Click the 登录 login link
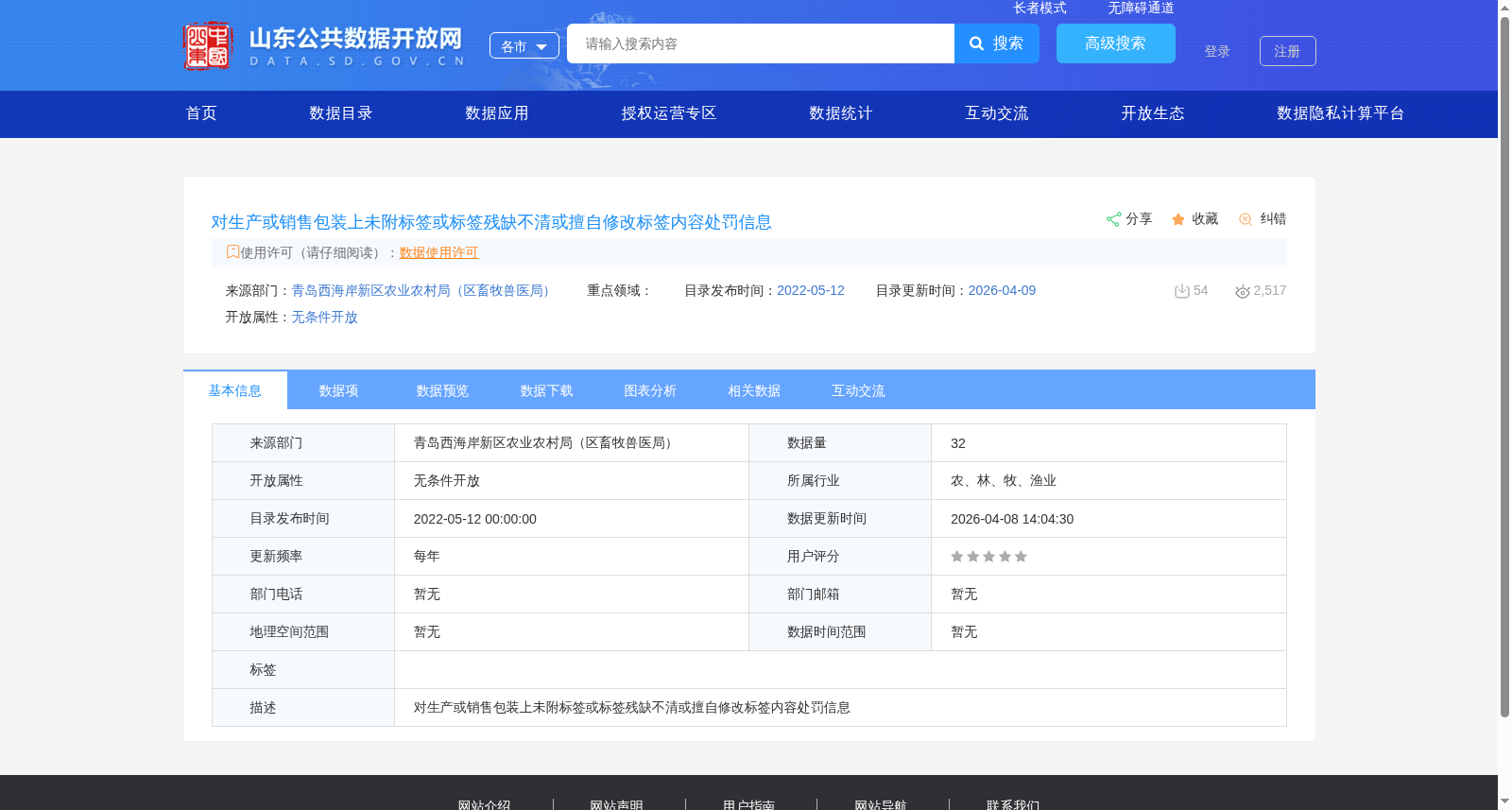Image resolution: width=1512 pixels, height=810 pixels. [1217, 51]
